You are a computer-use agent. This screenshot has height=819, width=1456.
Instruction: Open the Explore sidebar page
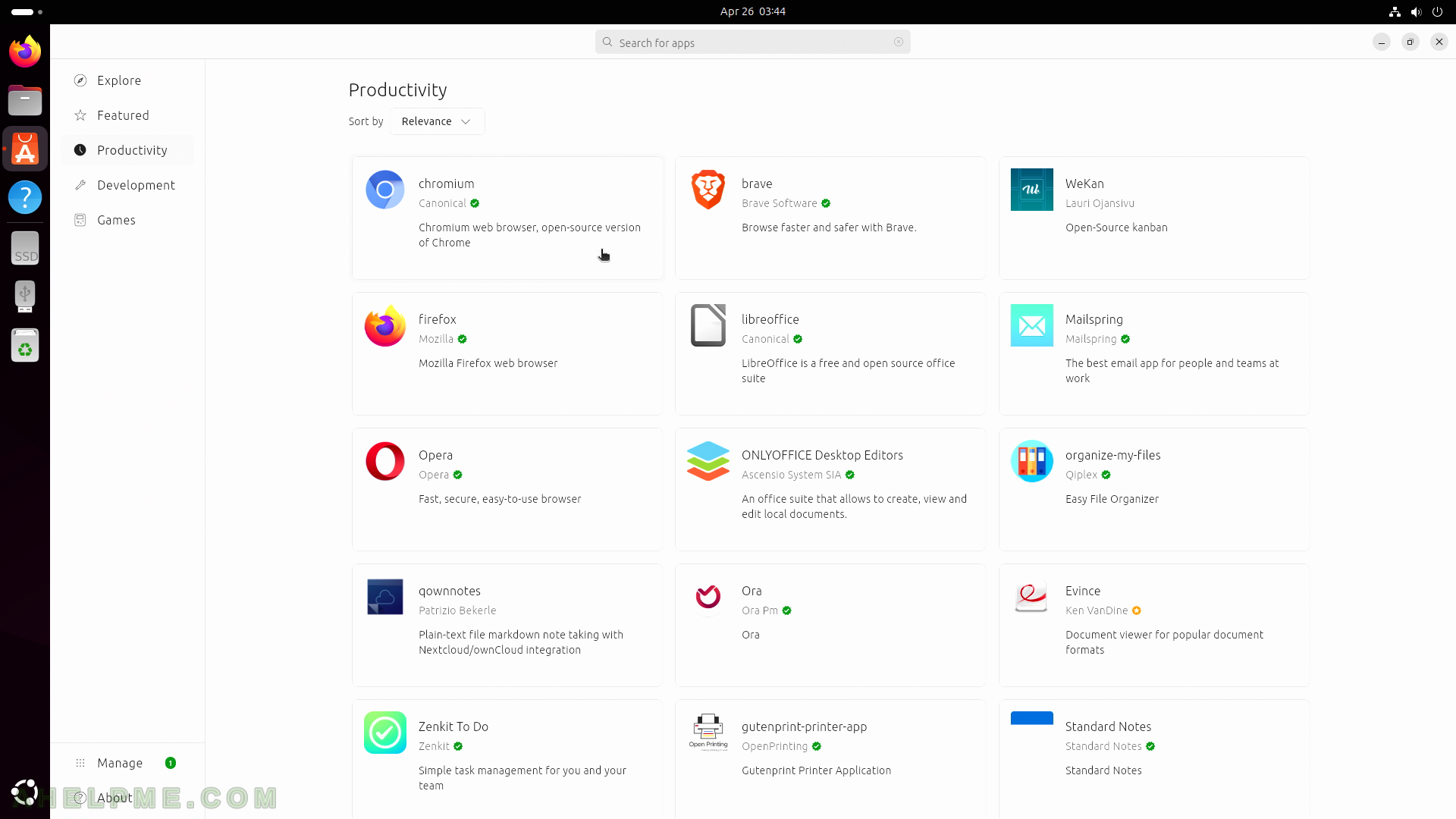pos(127,80)
